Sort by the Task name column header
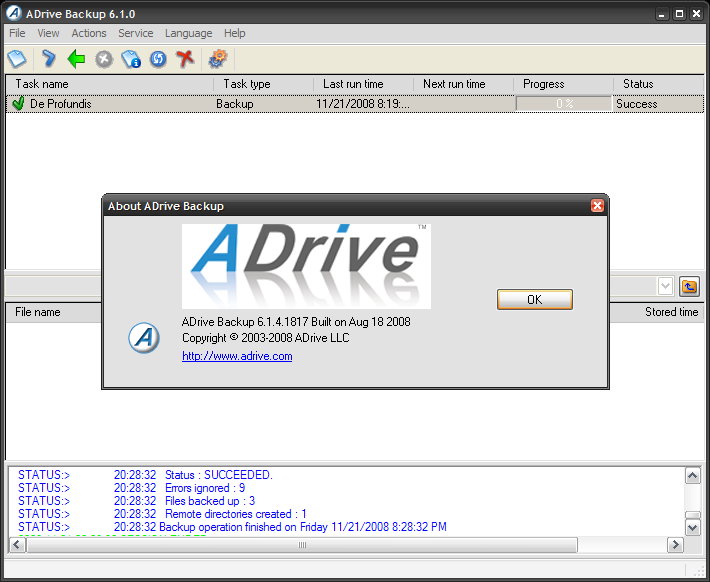This screenshot has width=710, height=582. click(109, 84)
